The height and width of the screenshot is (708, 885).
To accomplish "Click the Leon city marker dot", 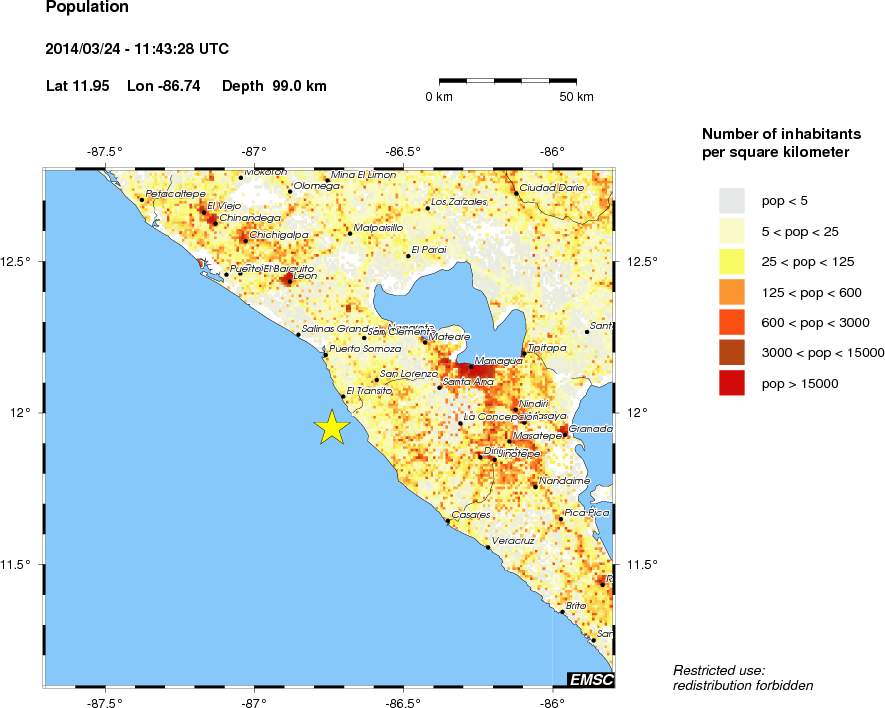I will [x=289, y=281].
